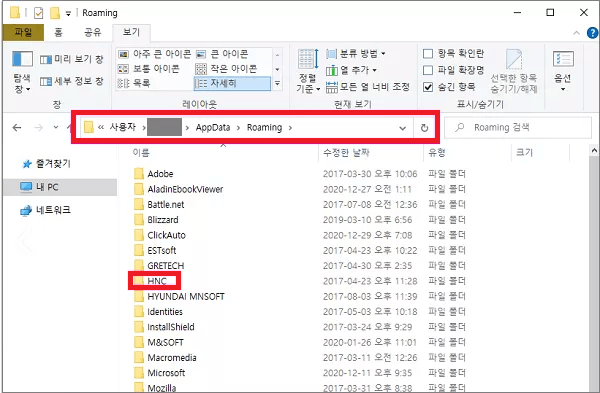Open the 파일 menu tab
The height and width of the screenshot is (393, 600).
tap(23, 33)
